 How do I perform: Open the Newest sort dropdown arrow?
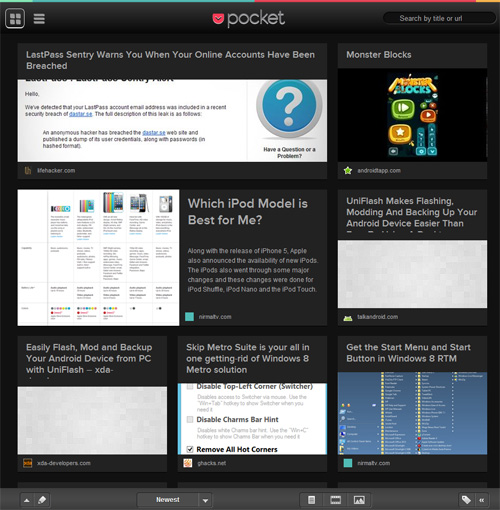click(205, 500)
